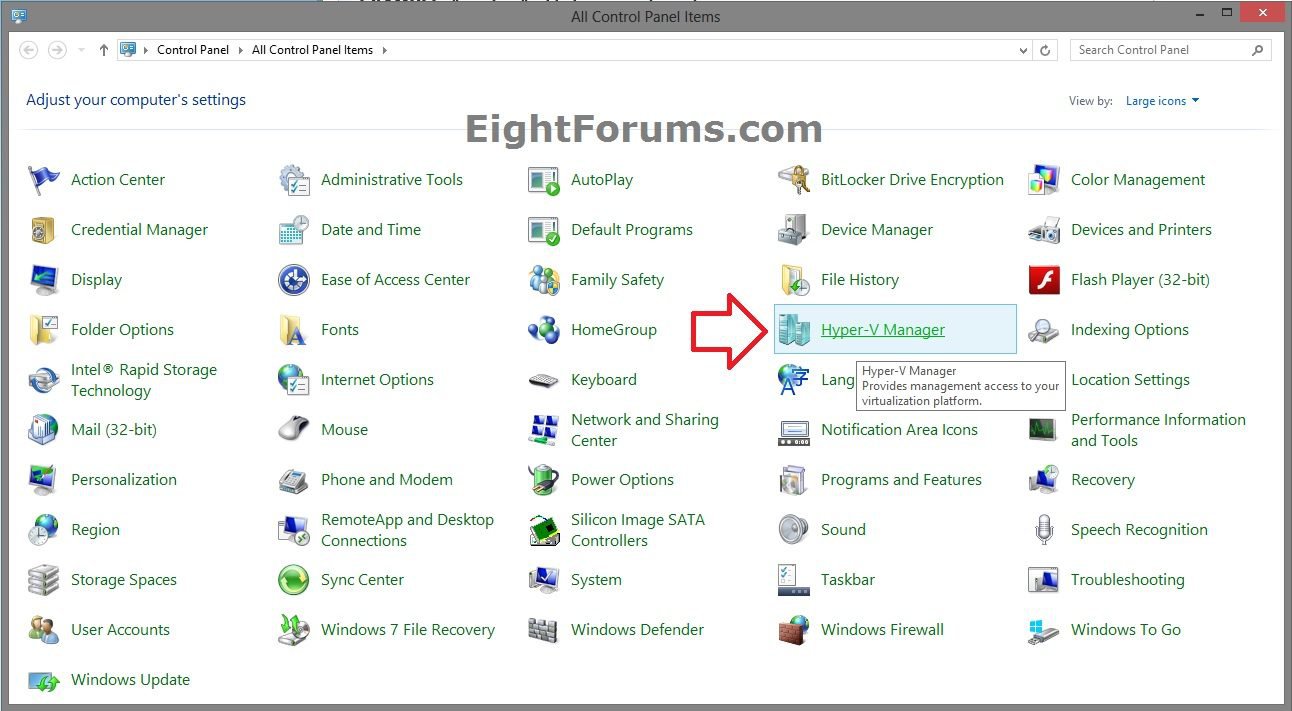Click the 'Control Panel' breadcrumb segment
1292x711 pixels.
[x=193, y=50]
